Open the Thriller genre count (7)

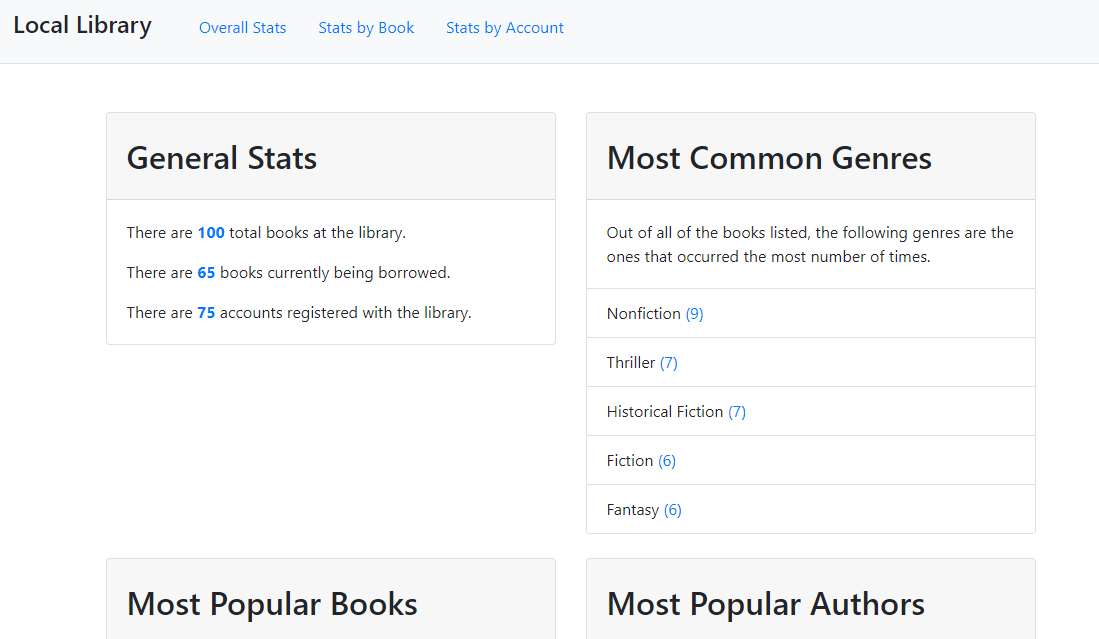coord(670,362)
